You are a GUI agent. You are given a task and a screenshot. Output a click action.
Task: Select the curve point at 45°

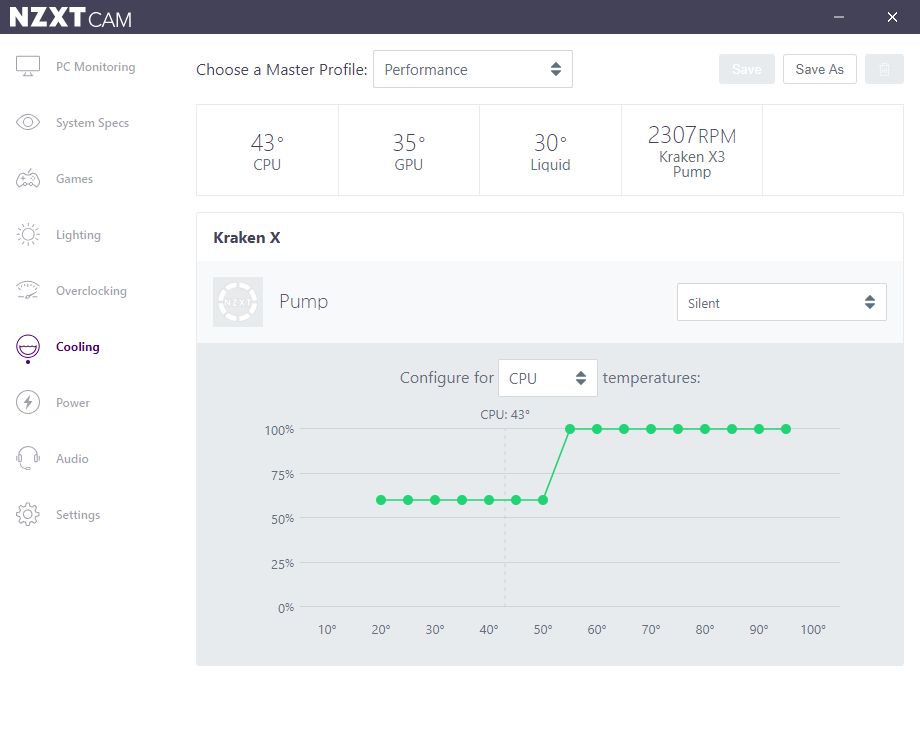click(516, 500)
